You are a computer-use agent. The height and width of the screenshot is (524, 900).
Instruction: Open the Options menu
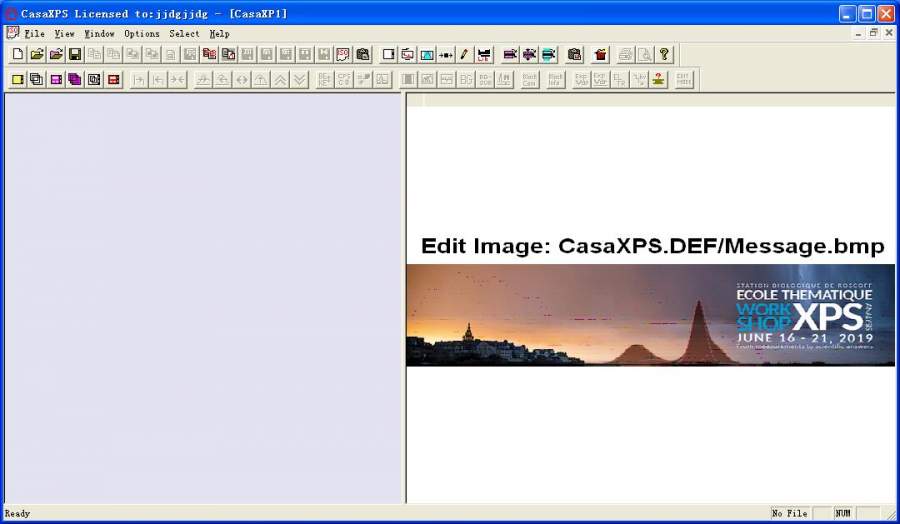click(142, 34)
